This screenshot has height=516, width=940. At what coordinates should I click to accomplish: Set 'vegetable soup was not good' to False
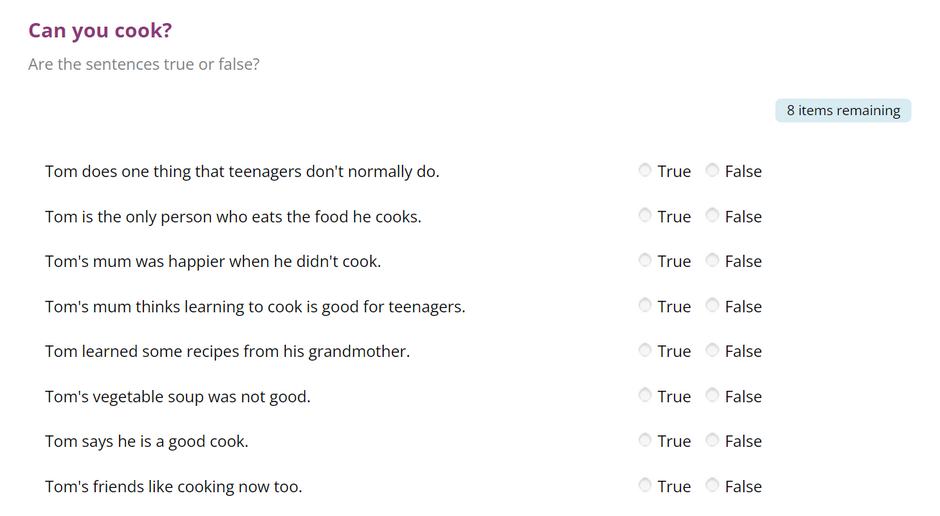(712, 396)
